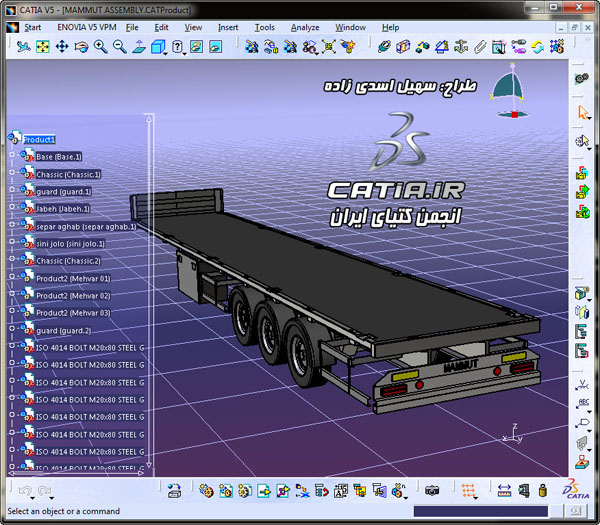Click the 3D compass in viewport
The image size is (600, 525).
[x=510, y=91]
